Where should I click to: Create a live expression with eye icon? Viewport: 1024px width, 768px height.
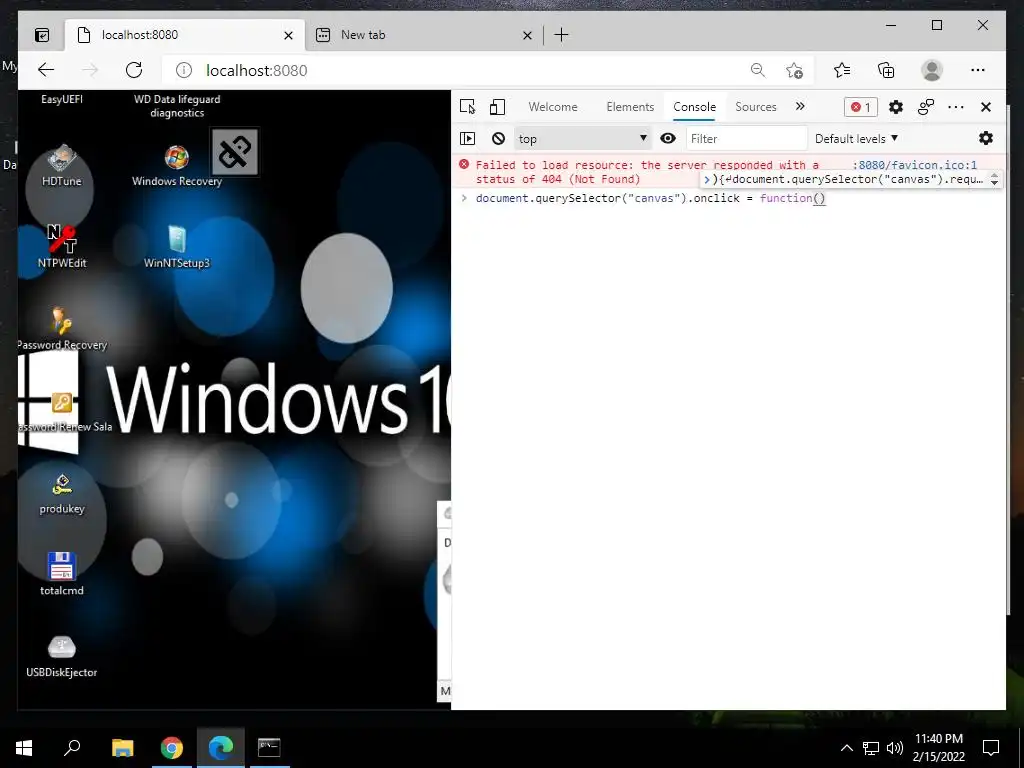668,138
